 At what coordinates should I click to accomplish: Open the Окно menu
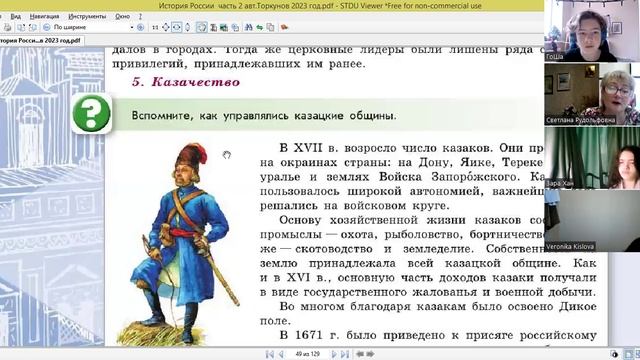tap(122, 16)
